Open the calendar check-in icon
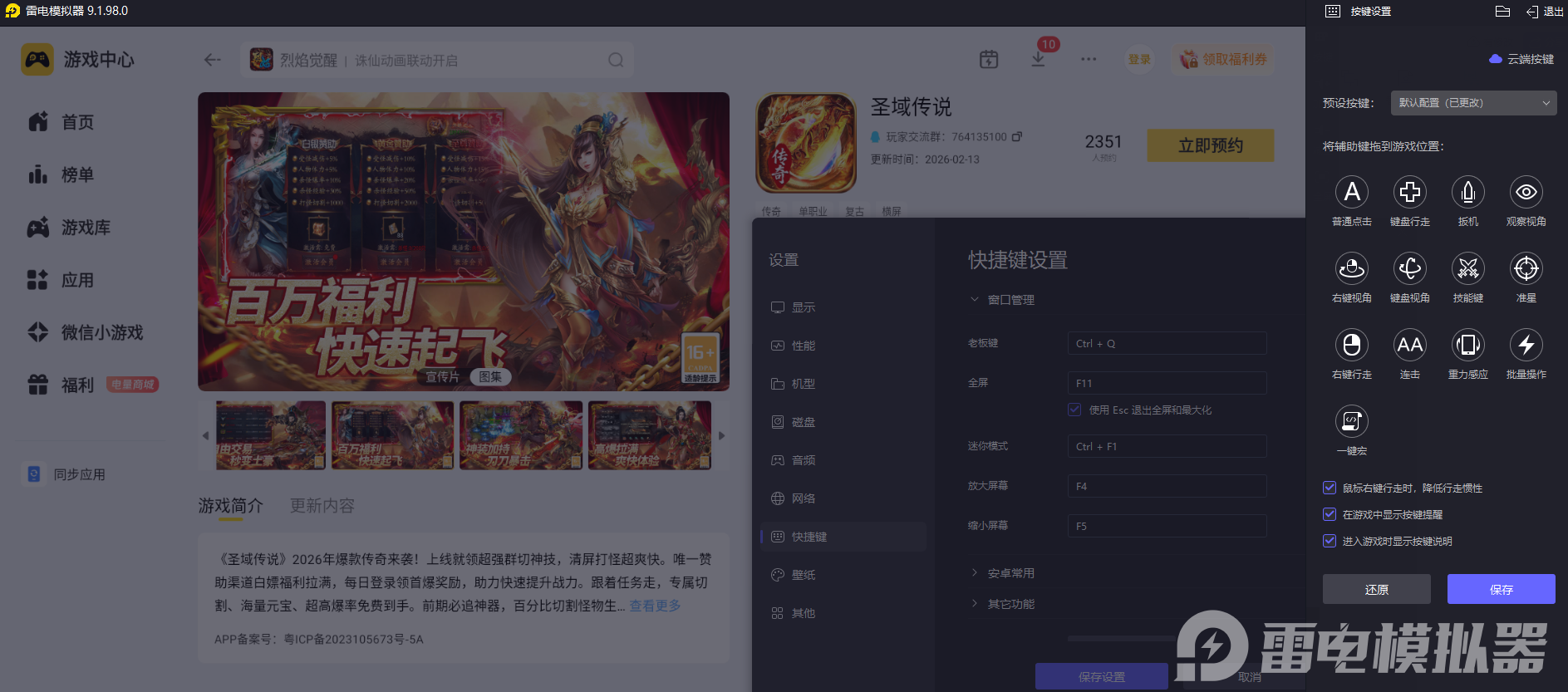This screenshot has height=692, width=1568. point(989,59)
